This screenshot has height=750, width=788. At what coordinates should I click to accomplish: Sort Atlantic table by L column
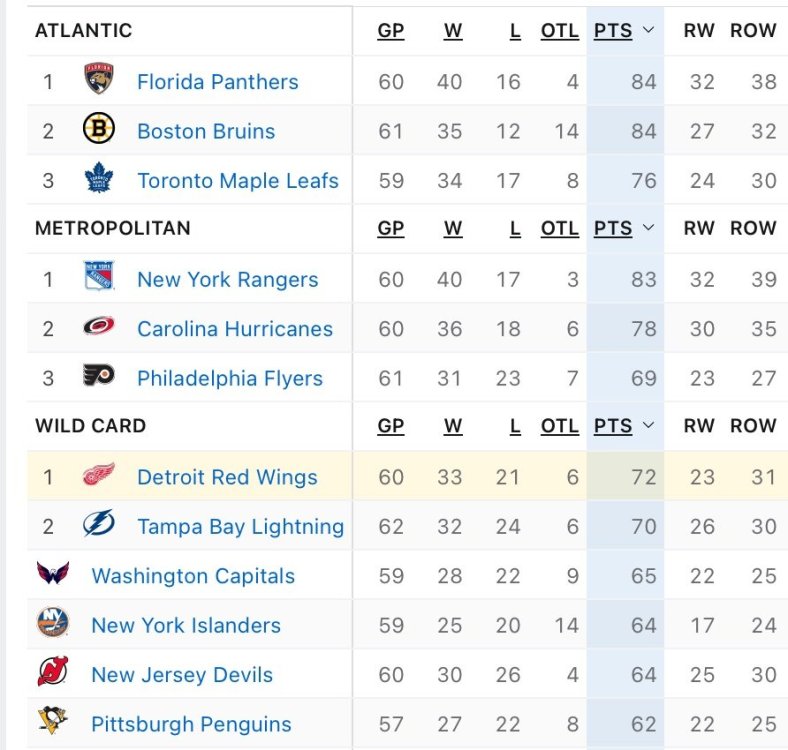(x=515, y=31)
